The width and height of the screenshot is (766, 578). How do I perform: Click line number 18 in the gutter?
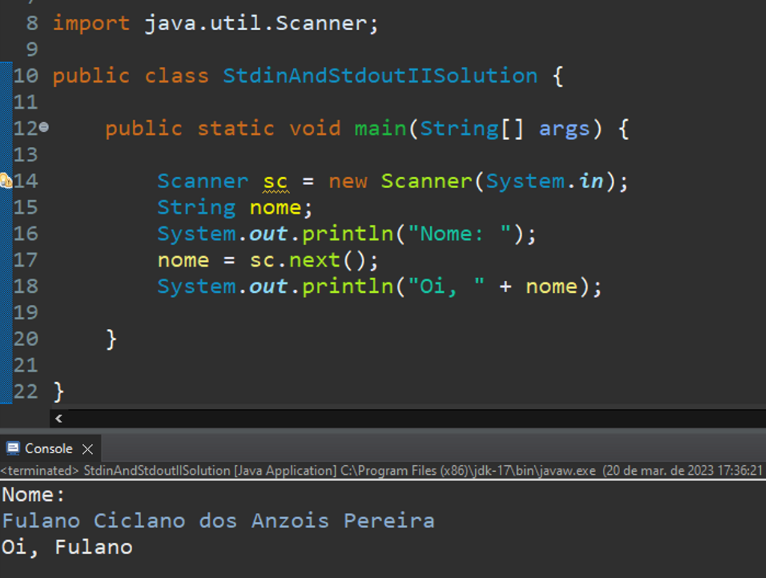click(x=26, y=286)
